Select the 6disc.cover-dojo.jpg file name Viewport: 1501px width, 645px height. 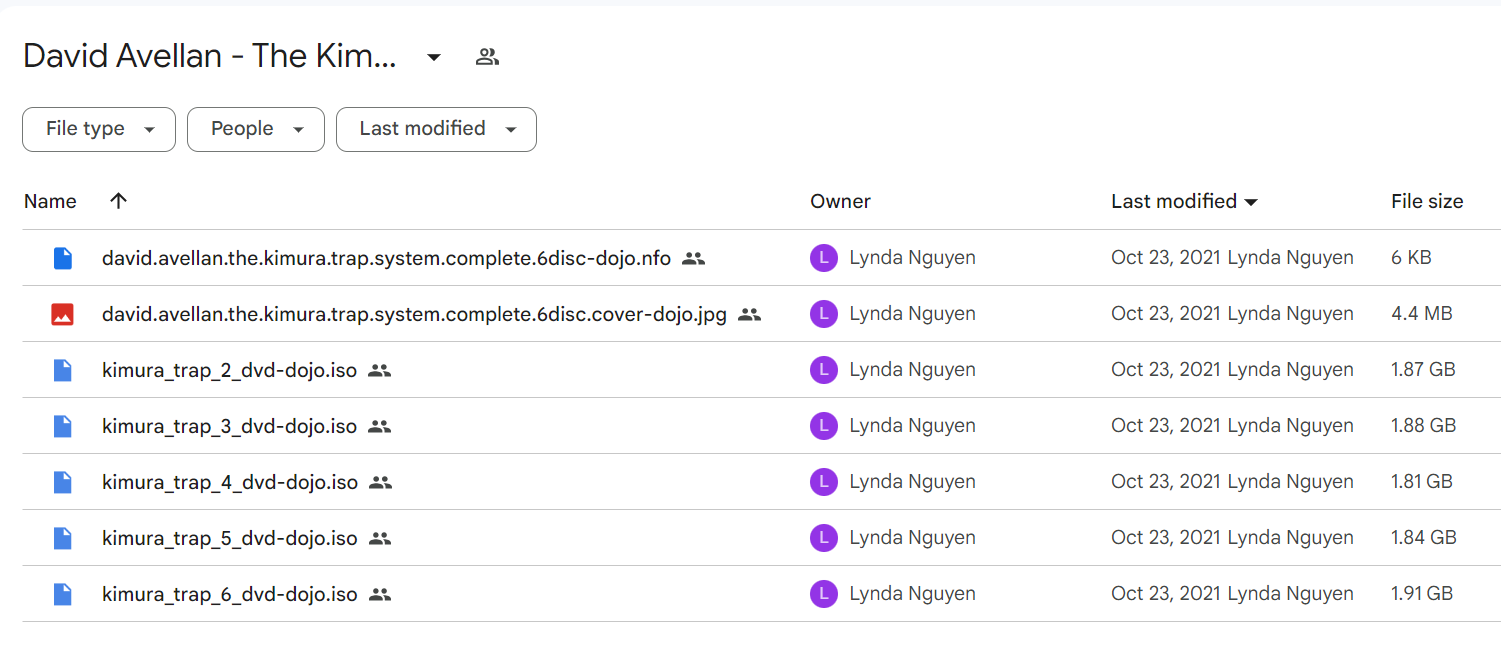coord(414,314)
